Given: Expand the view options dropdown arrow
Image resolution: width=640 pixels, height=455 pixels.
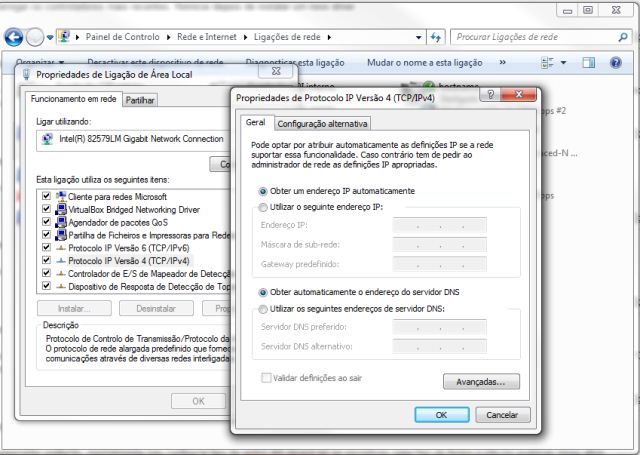Looking at the screenshot, I should coord(565,62).
